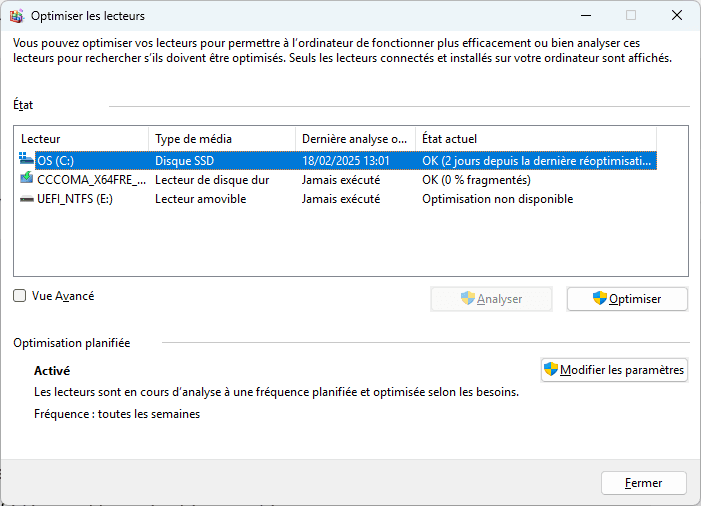701x506 pixels.
Task: Enable the Vue Avancé checkbox
Action: (x=20, y=296)
